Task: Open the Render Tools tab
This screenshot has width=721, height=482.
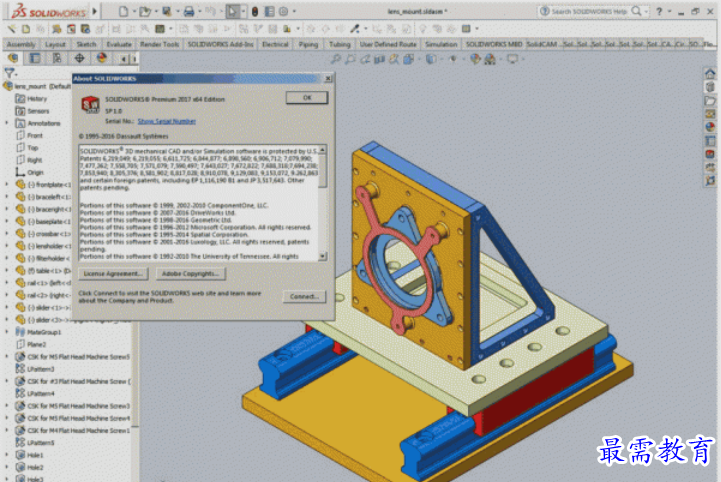Action: click(160, 44)
